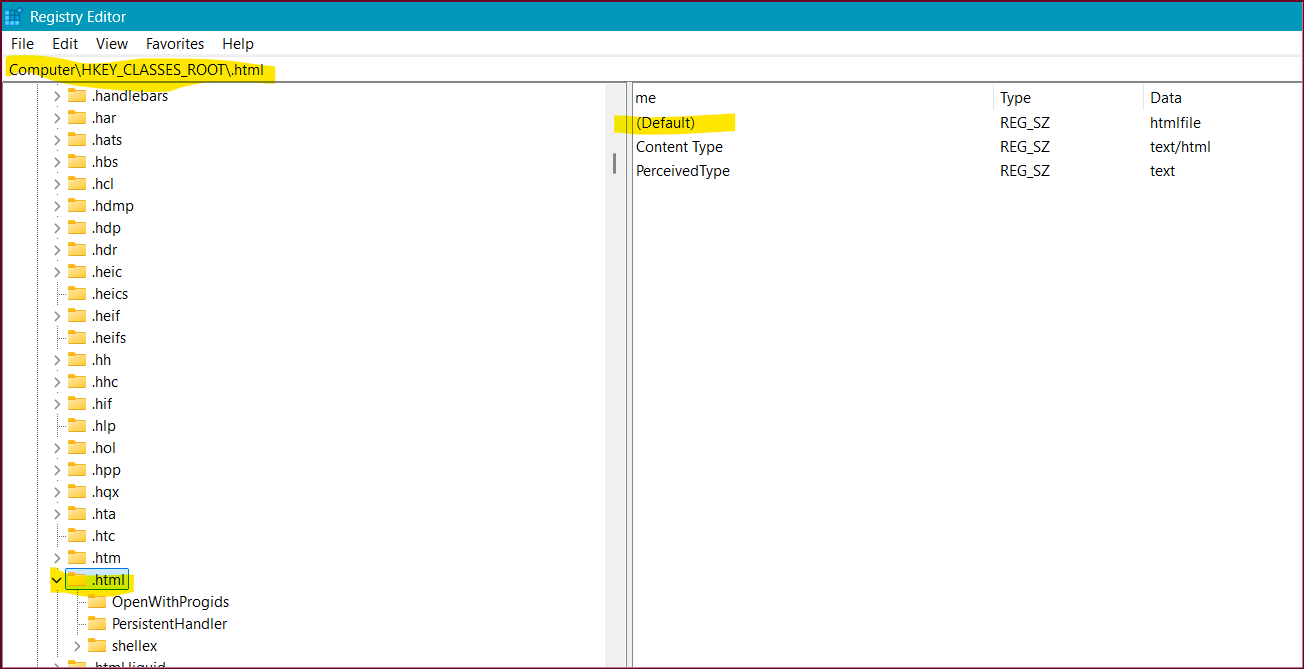Click the folder icon beside .hbs
The height and width of the screenshot is (669, 1304).
[x=77, y=162]
